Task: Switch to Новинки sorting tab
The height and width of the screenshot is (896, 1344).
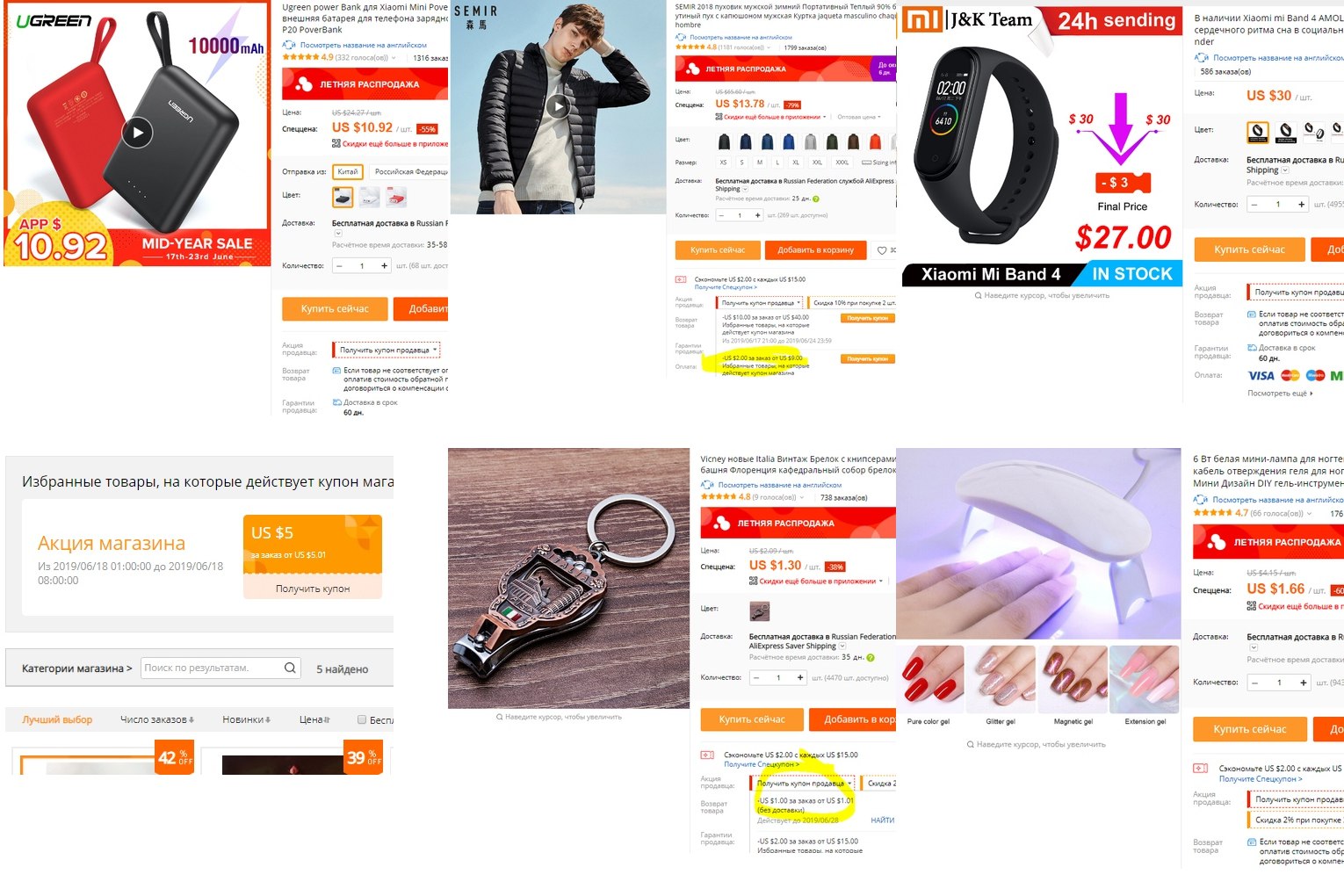Action: [246, 719]
